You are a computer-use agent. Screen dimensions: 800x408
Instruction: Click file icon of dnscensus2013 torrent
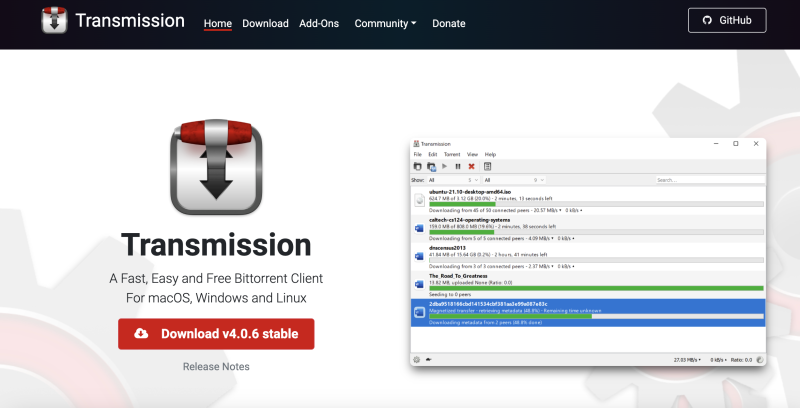[419, 256]
